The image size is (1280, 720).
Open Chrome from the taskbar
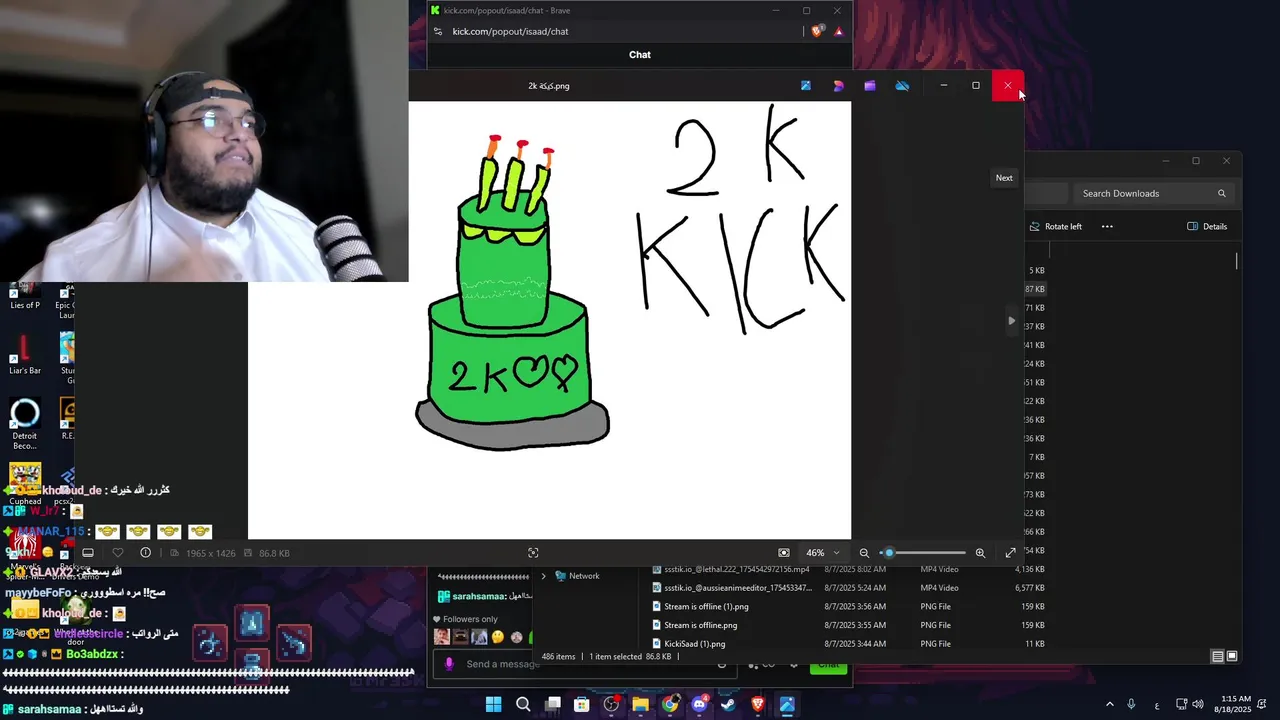[x=670, y=704]
